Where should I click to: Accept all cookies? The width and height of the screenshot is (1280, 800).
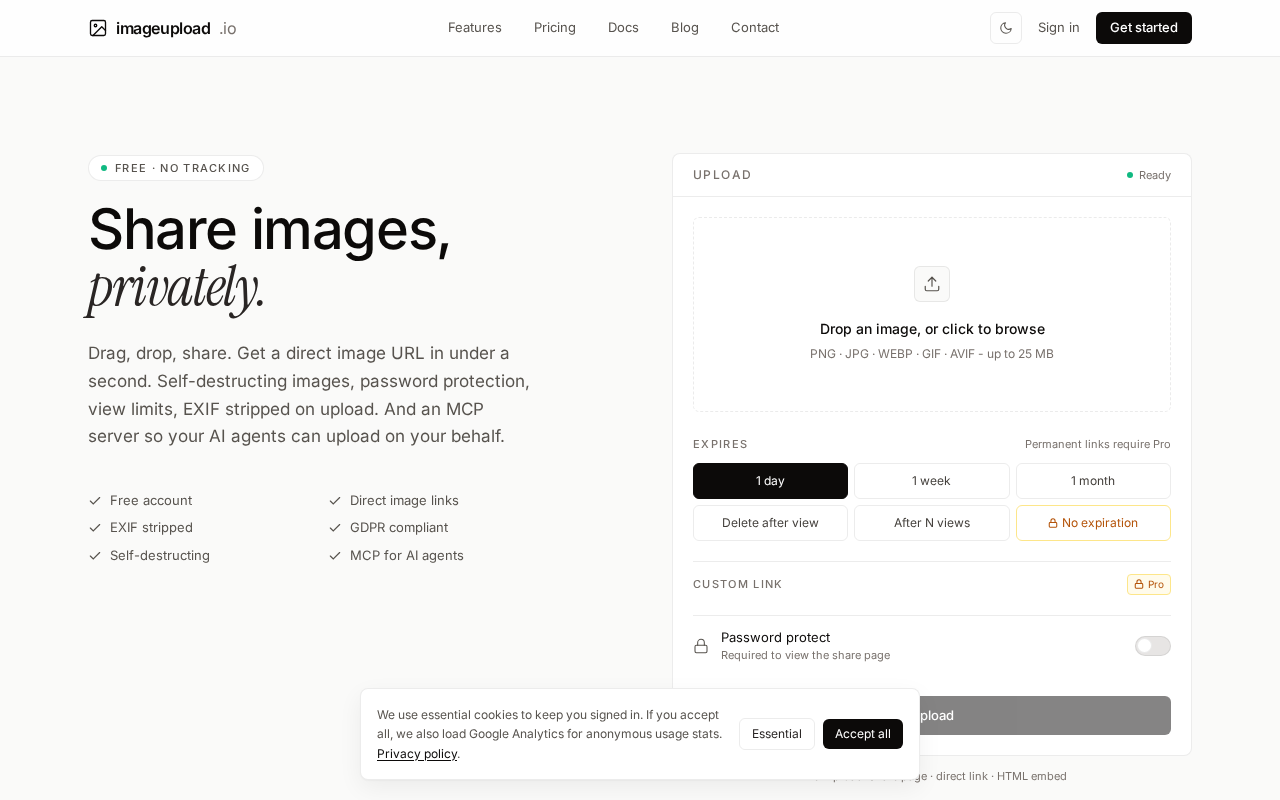(863, 734)
